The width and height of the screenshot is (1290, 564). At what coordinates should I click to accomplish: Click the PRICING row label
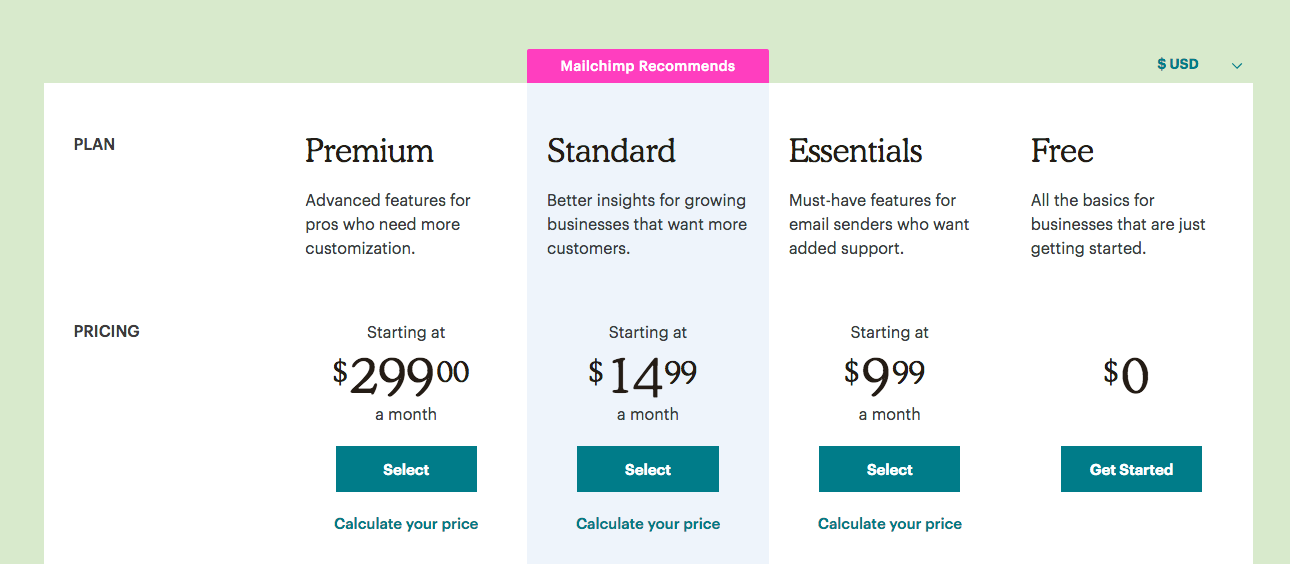coord(106,331)
